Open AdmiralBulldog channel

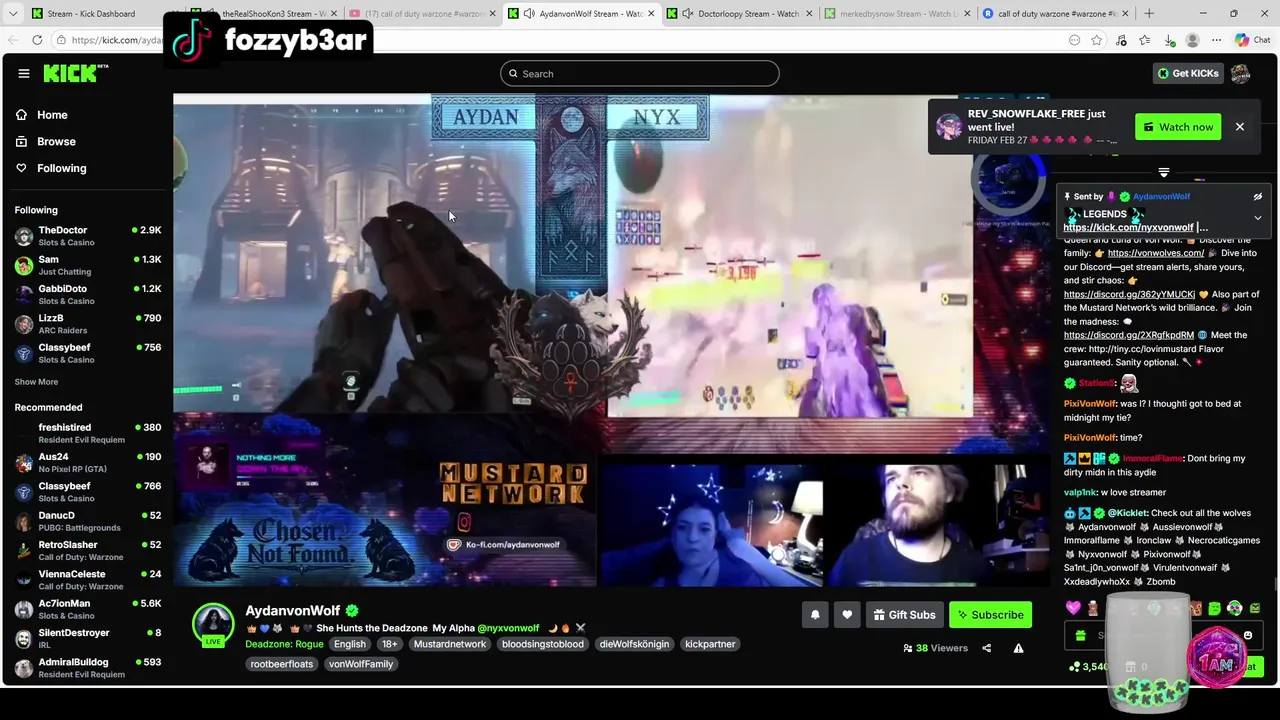click(87, 668)
